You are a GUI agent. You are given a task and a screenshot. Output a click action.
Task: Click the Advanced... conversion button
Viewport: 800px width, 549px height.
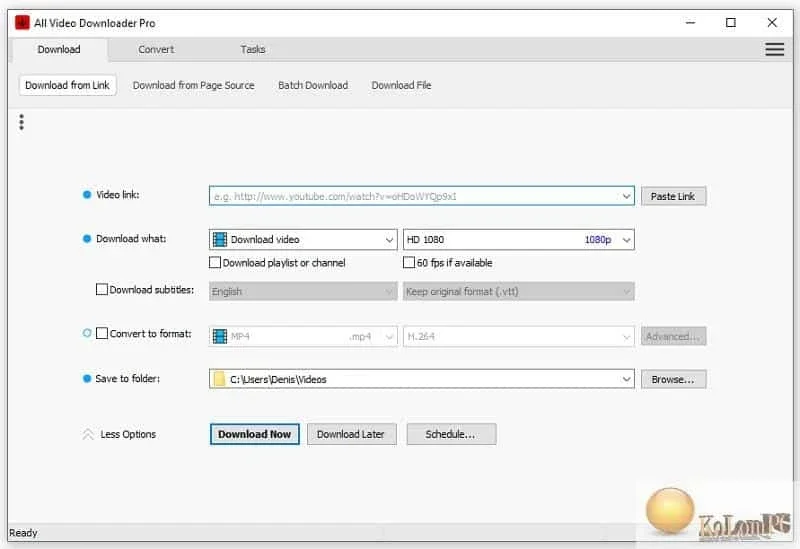coord(673,336)
